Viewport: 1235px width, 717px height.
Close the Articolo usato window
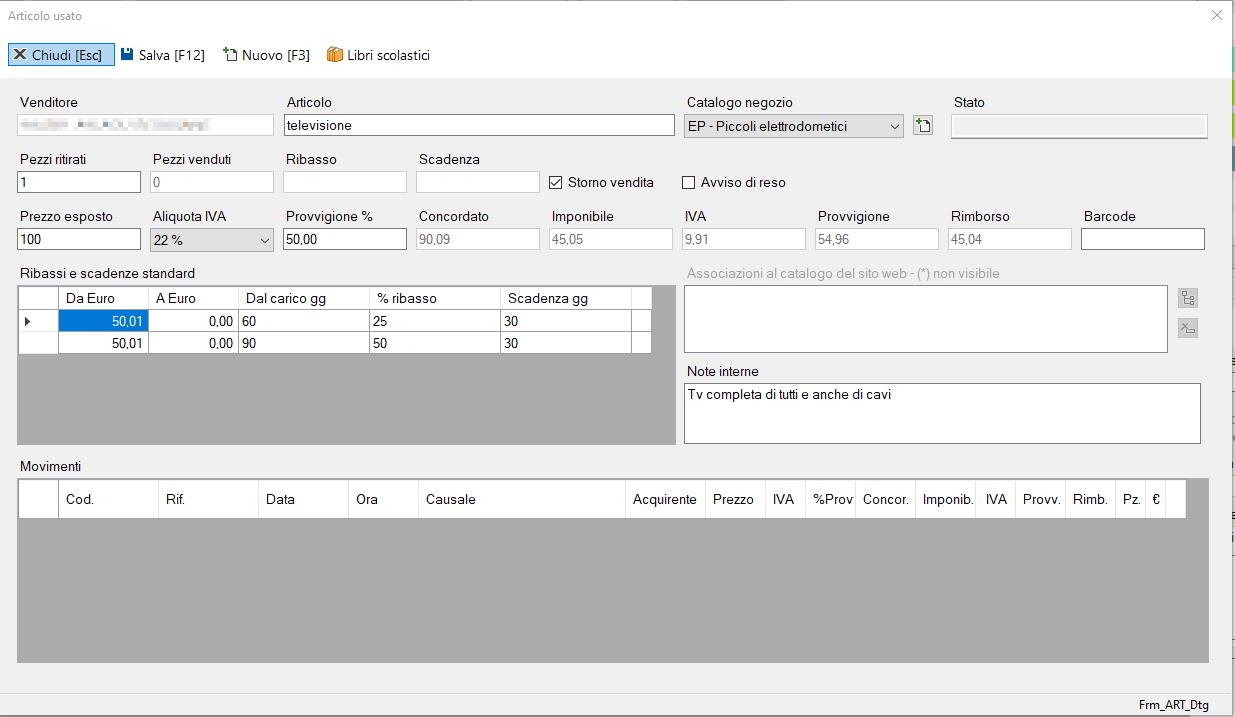[1217, 15]
